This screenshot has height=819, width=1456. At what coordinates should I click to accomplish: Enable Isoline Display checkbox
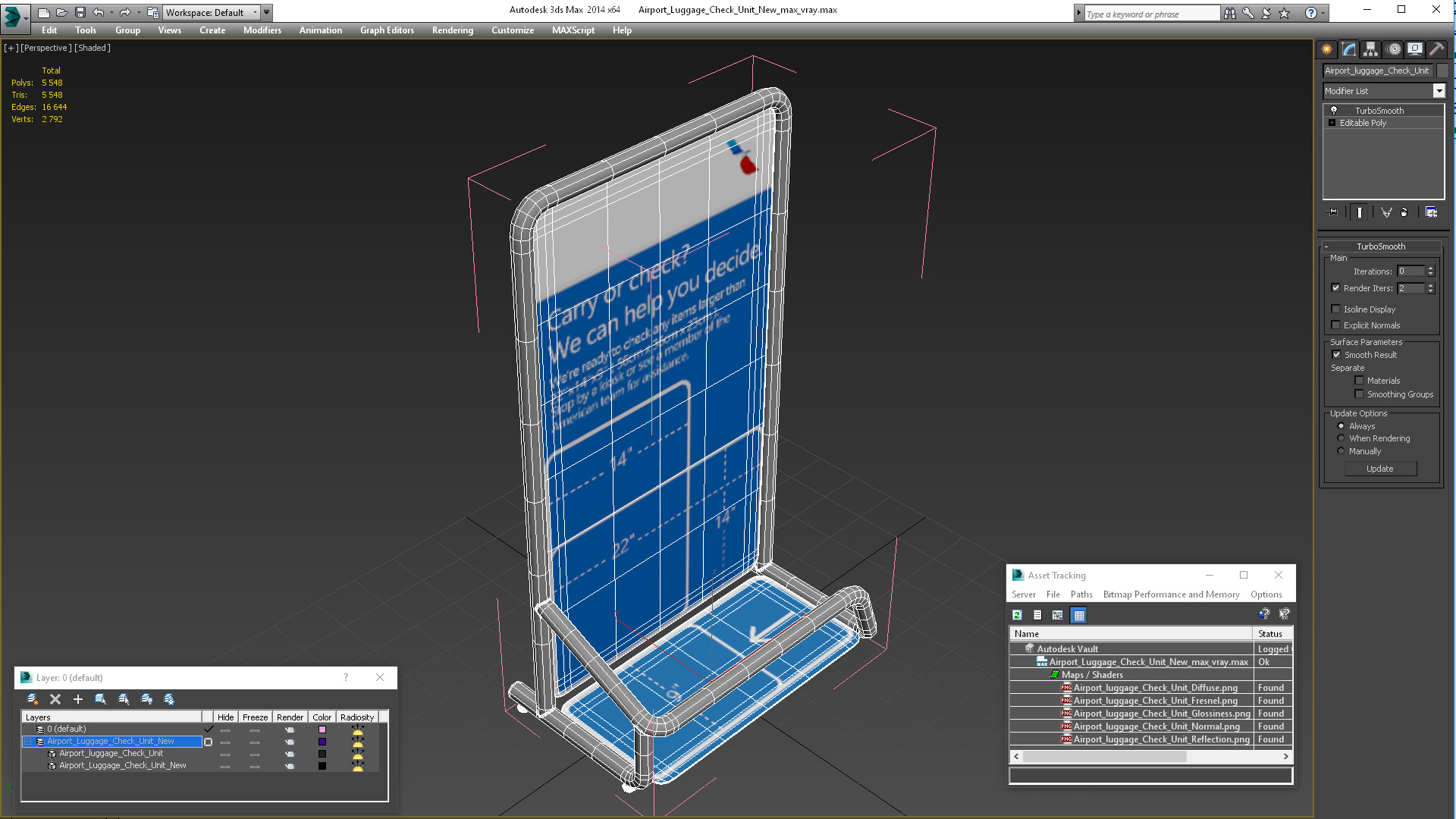(x=1336, y=309)
